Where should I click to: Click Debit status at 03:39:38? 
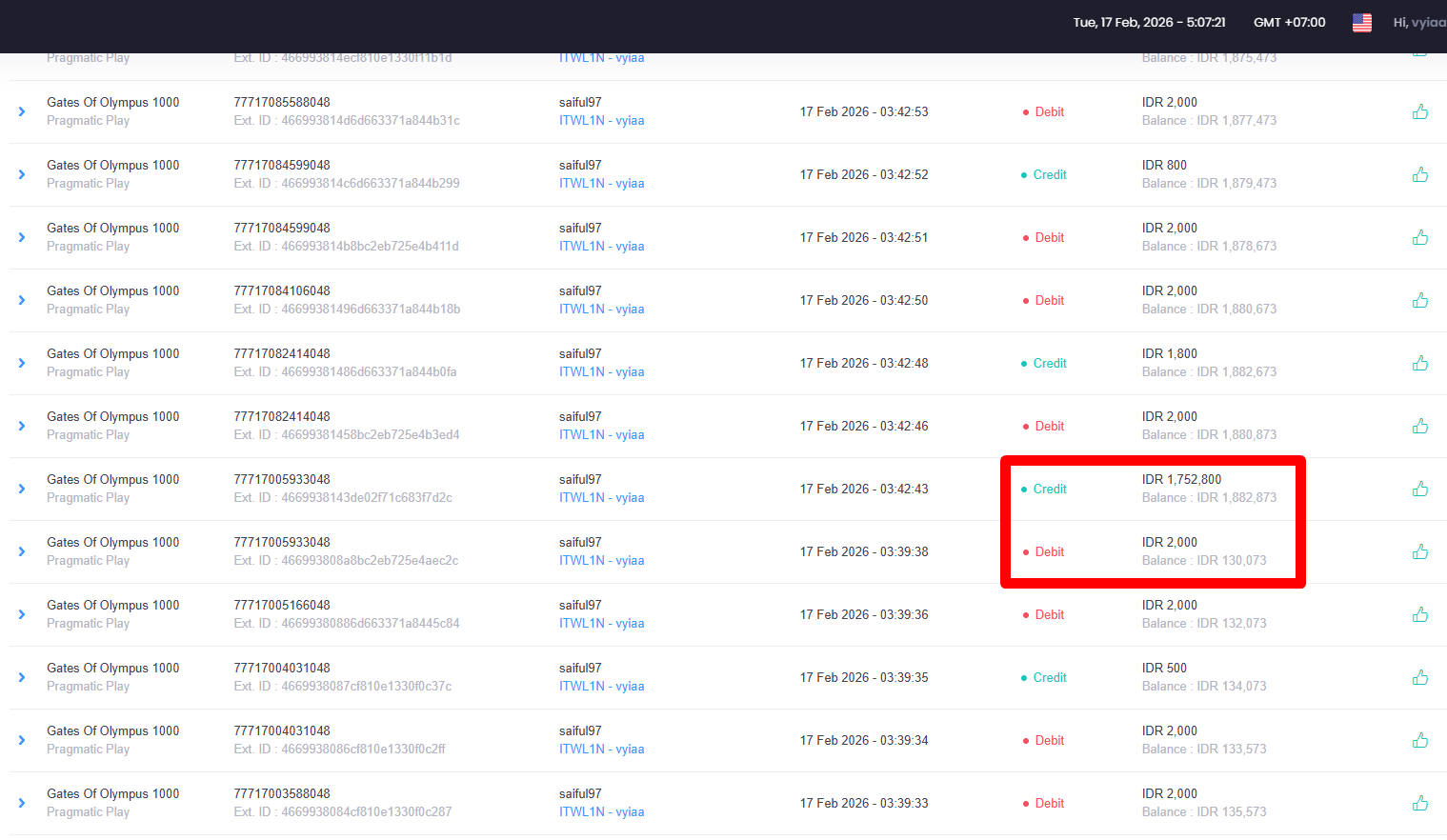click(1044, 551)
